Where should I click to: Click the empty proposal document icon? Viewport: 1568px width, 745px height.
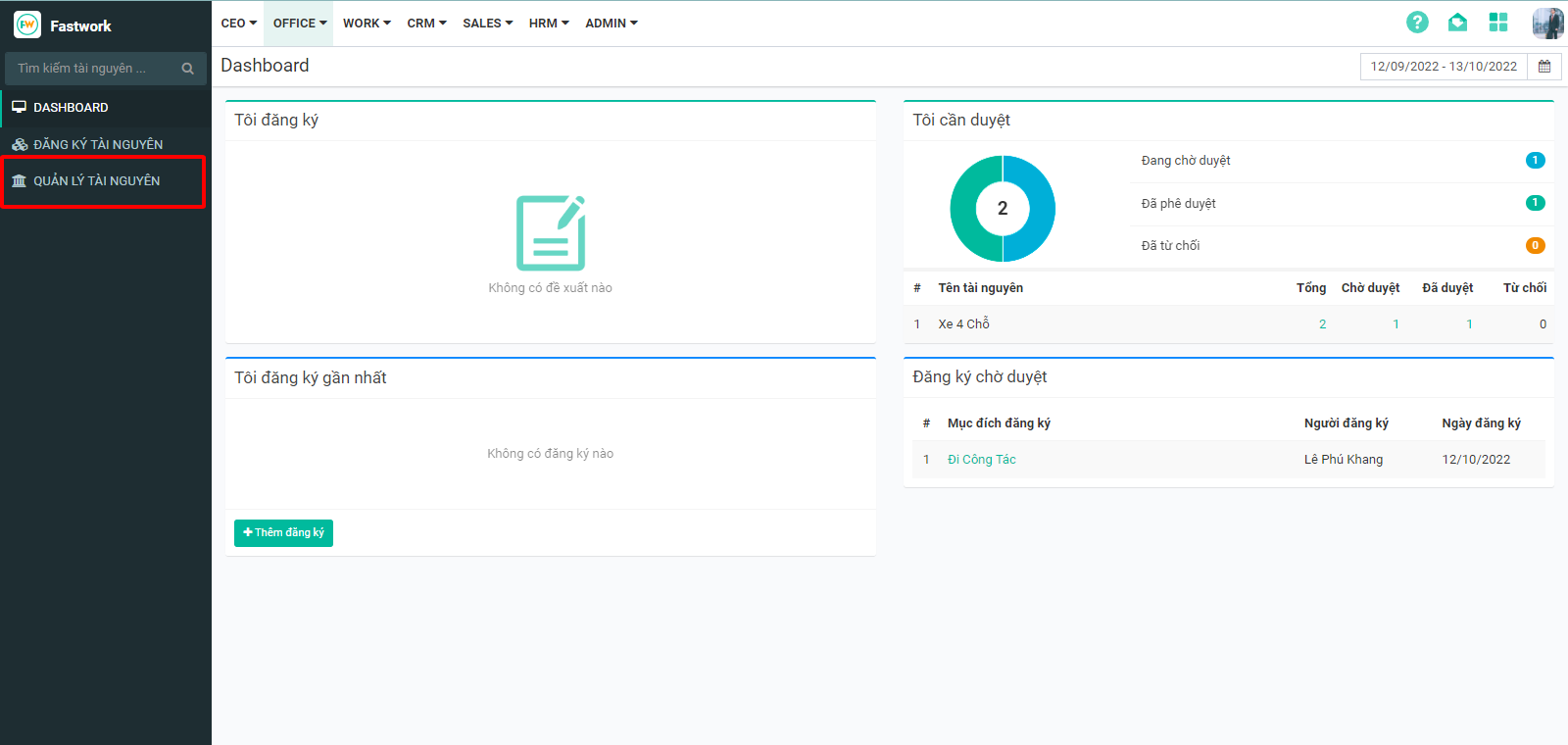point(550,233)
